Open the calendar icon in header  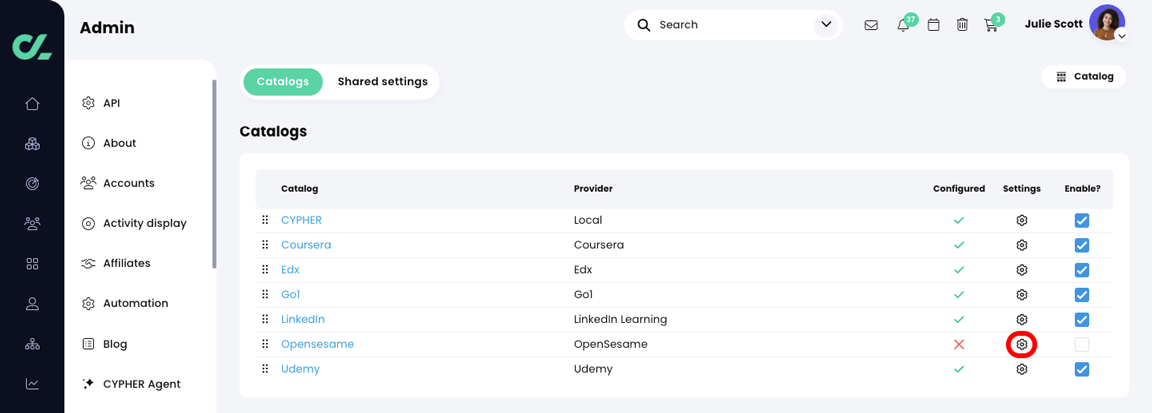pyautogui.click(x=933, y=25)
